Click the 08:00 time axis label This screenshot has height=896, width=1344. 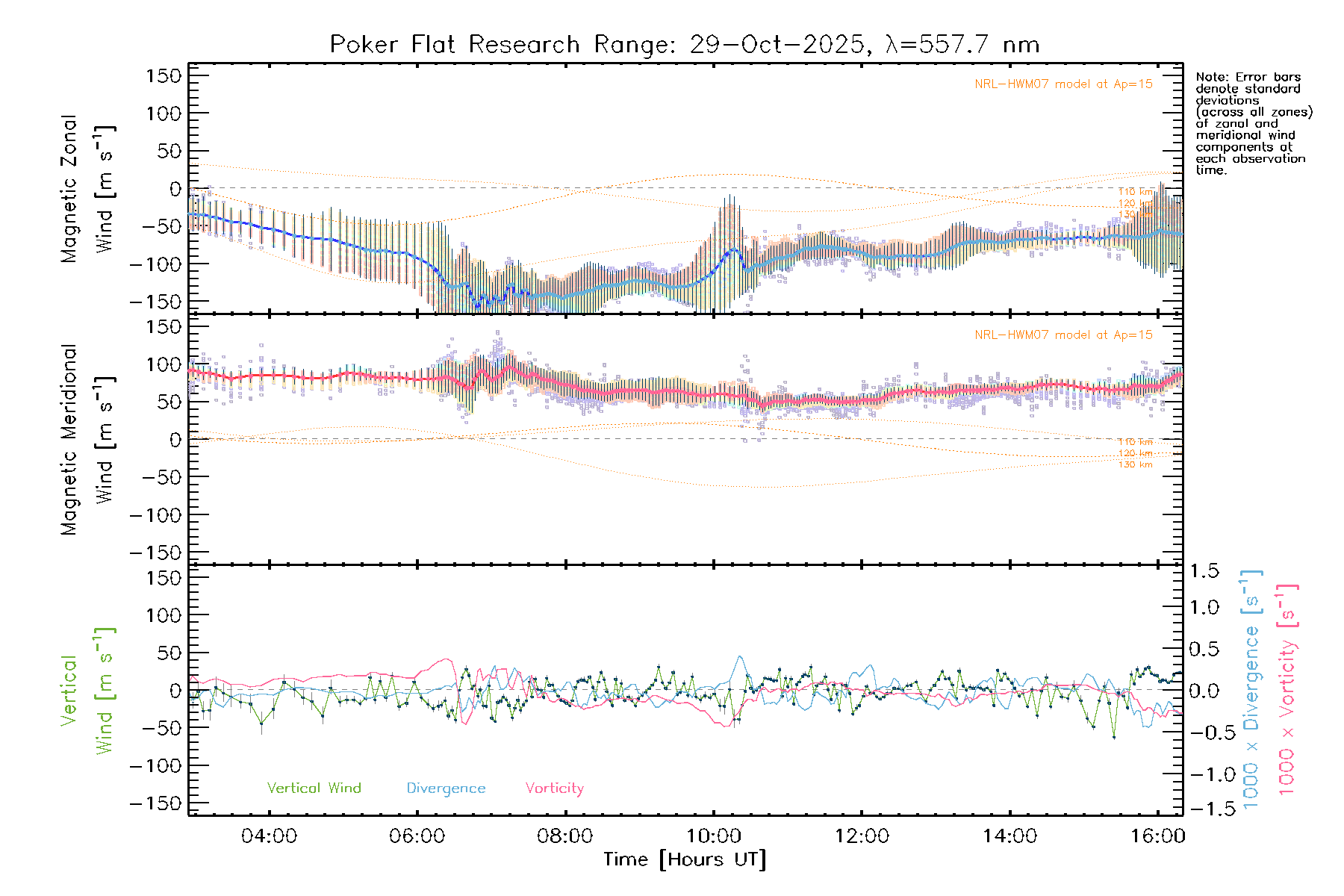pos(564,836)
